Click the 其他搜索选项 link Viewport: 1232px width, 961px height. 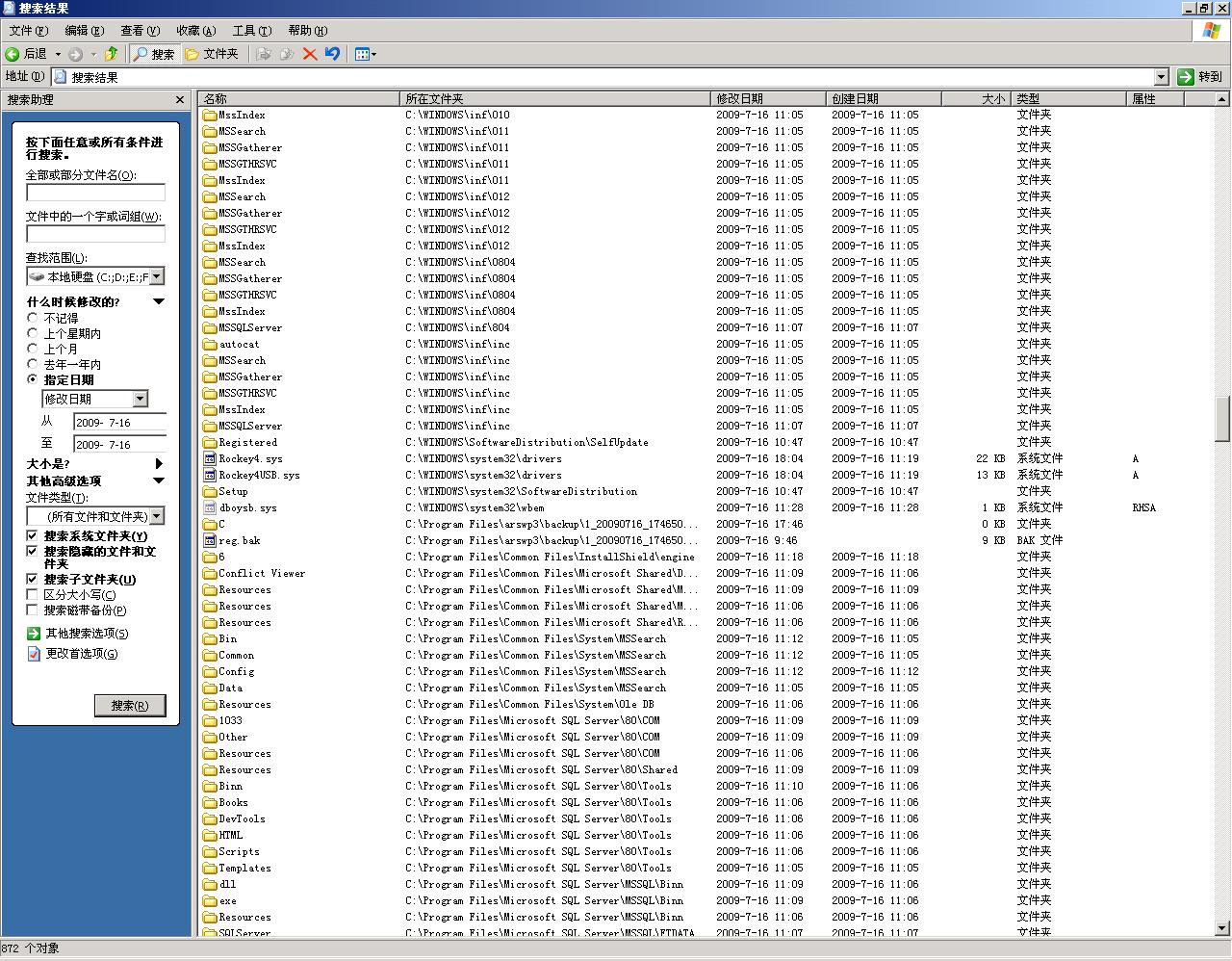pos(87,634)
